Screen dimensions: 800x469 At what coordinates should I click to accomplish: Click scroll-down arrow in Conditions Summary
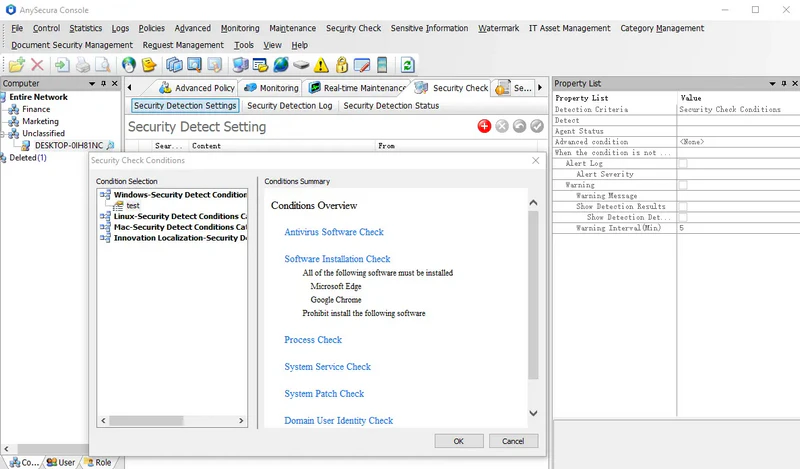click(x=533, y=413)
